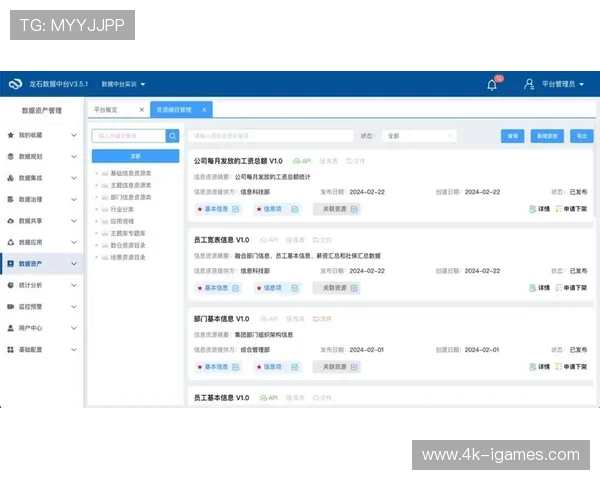This screenshot has width=600, height=480.
Task: Open 关联资源 on 部门基本信息 card
Action: 337,367
